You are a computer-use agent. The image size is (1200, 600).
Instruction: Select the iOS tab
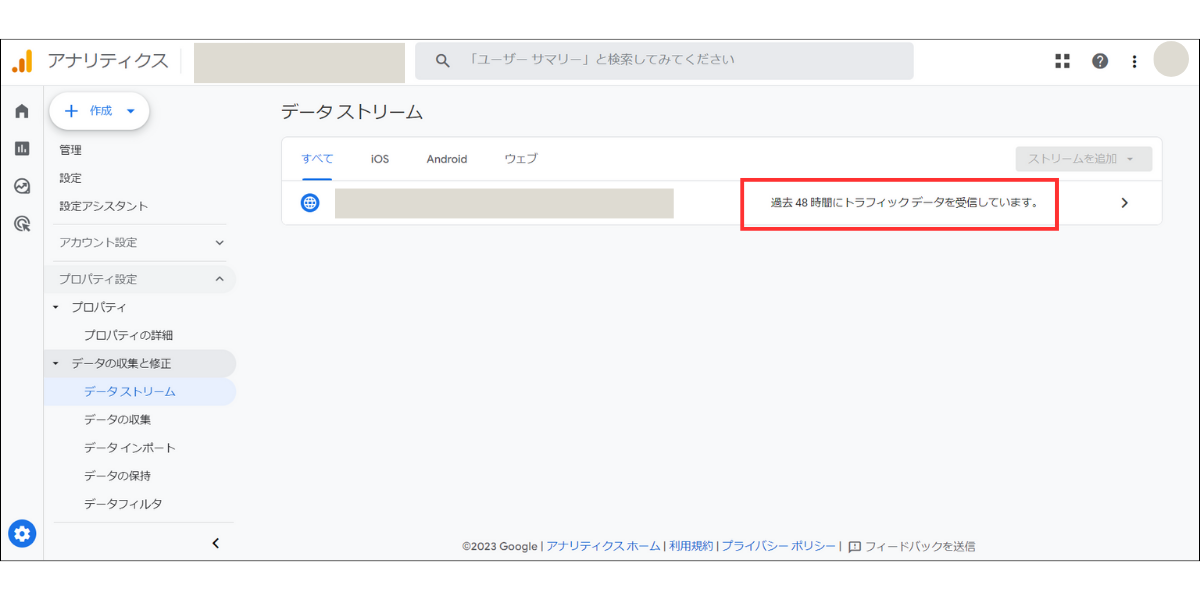[x=380, y=159]
